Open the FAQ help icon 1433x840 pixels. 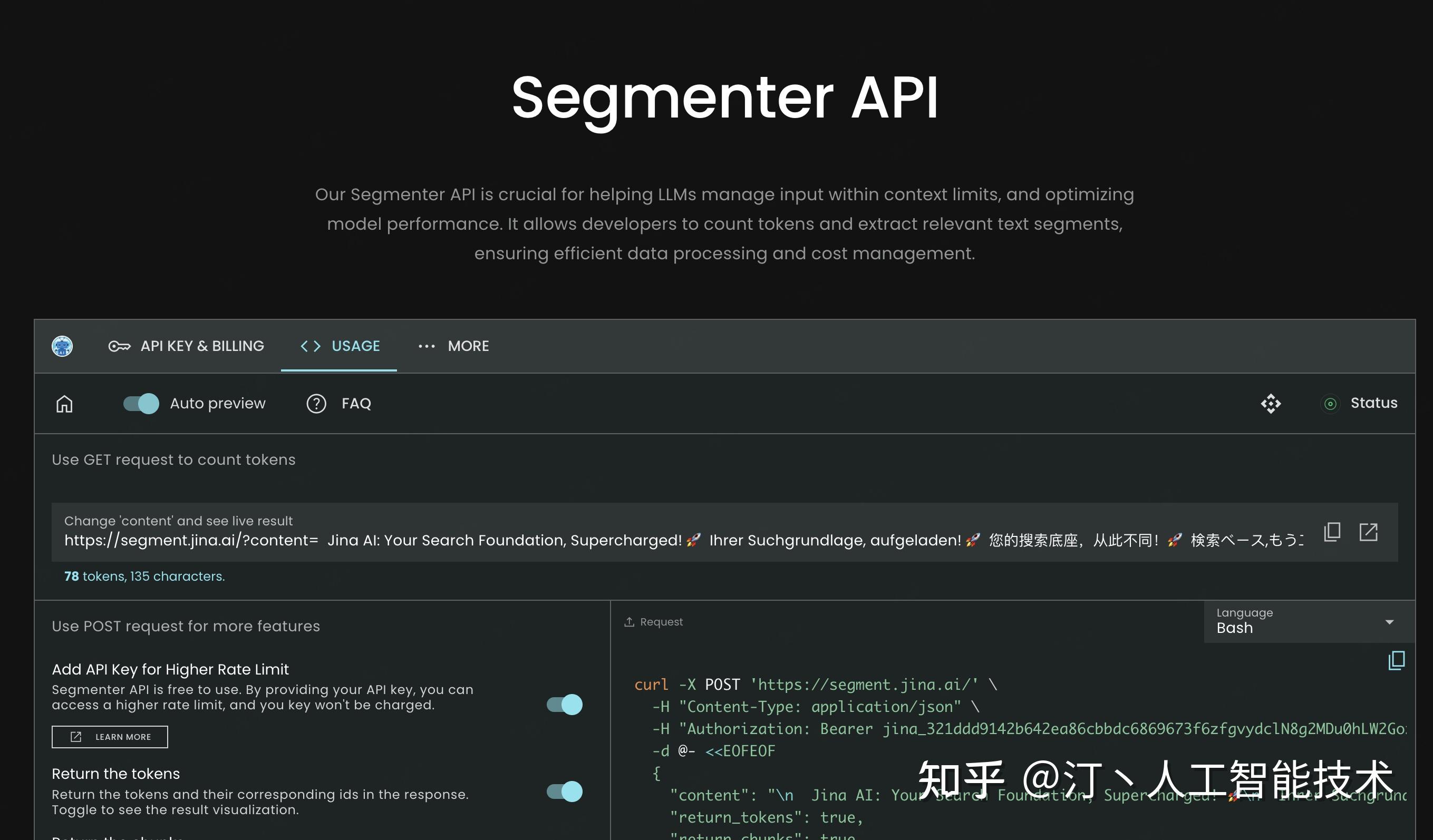coord(317,404)
